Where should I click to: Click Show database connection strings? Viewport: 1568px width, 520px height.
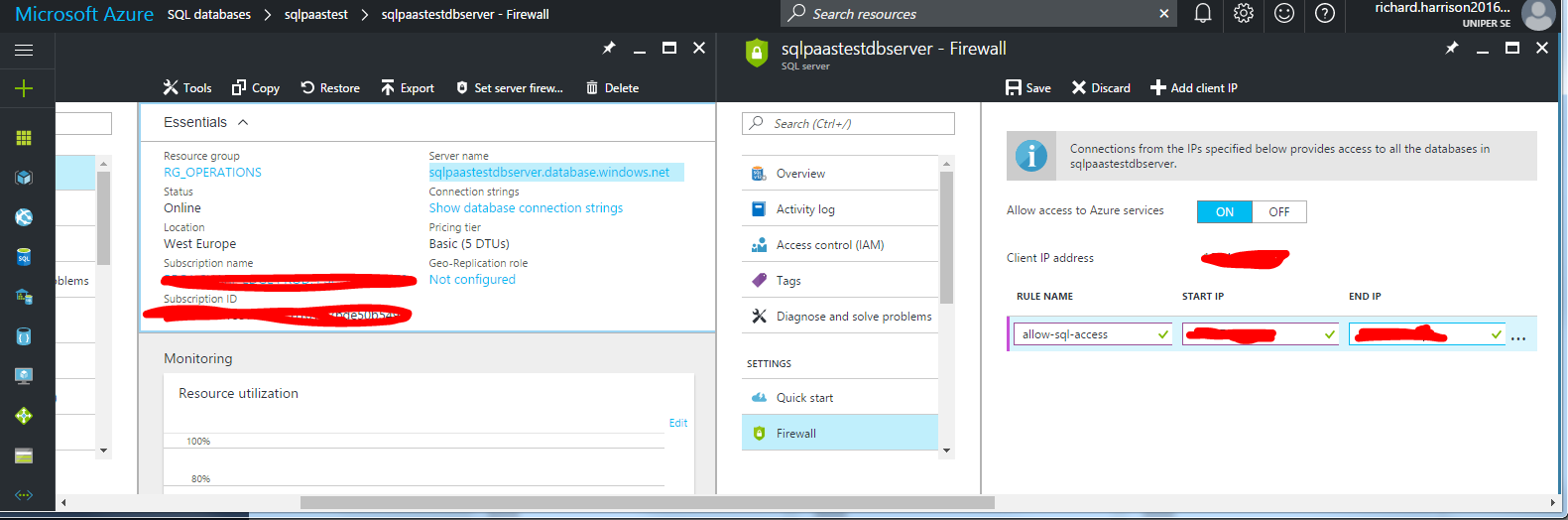point(526,208)
